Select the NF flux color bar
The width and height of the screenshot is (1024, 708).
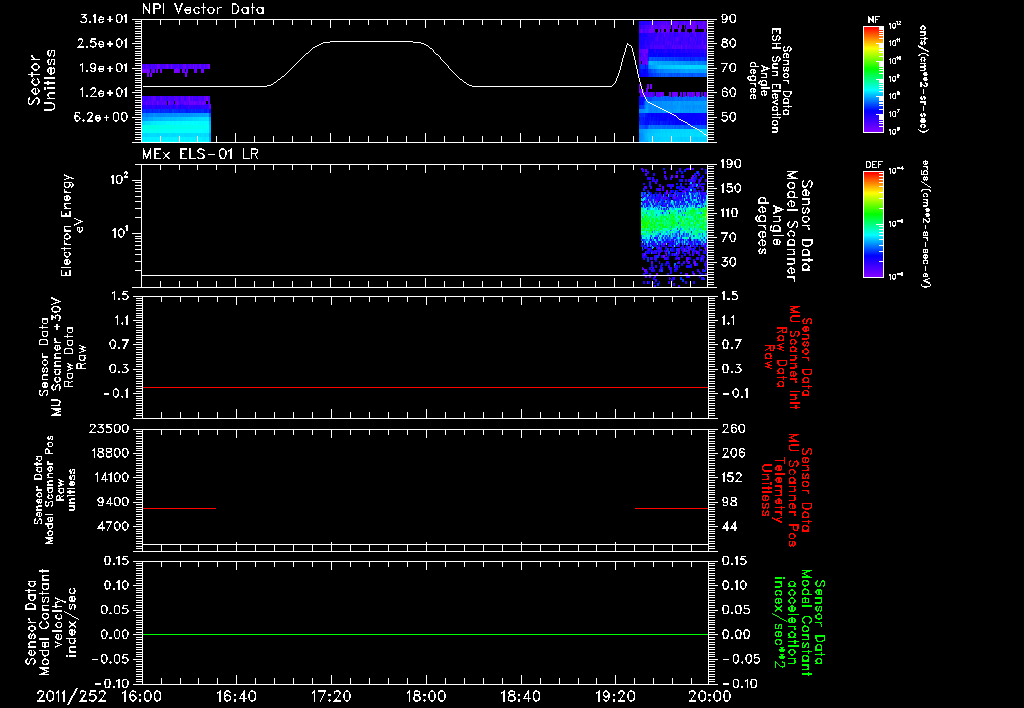click(x=874, y=79)
